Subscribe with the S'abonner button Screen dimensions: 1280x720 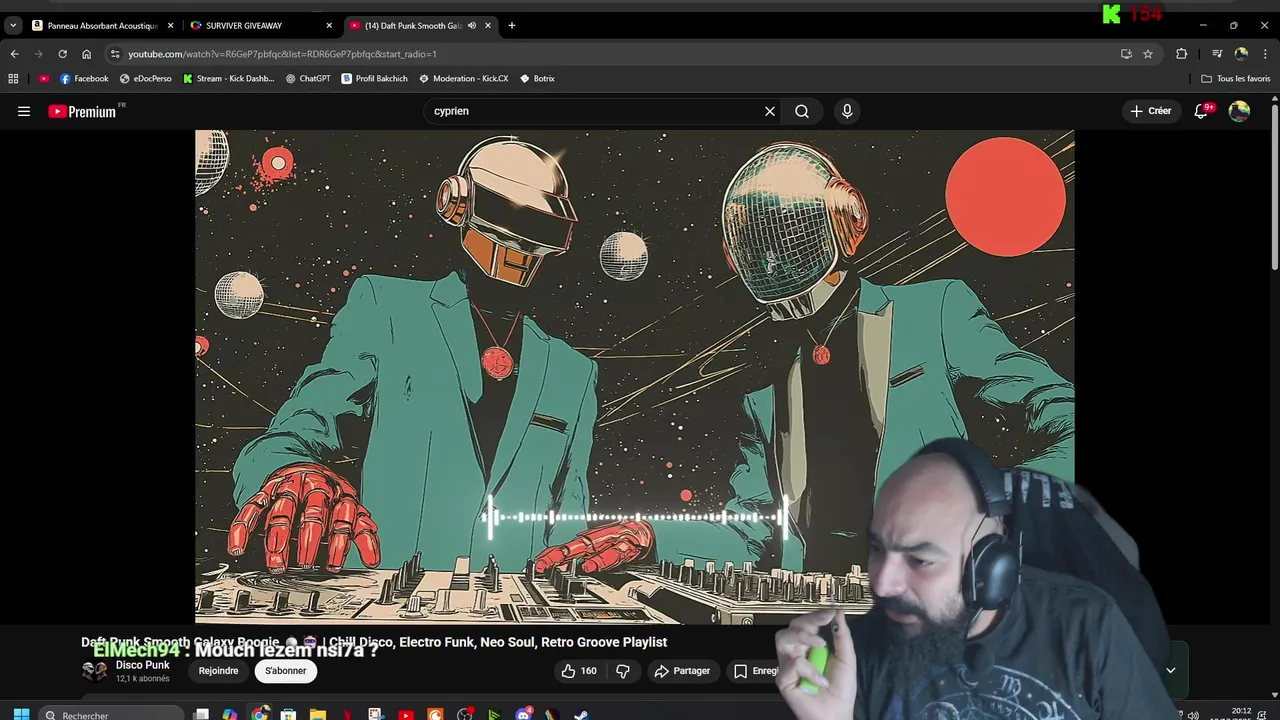coord(286,671)
